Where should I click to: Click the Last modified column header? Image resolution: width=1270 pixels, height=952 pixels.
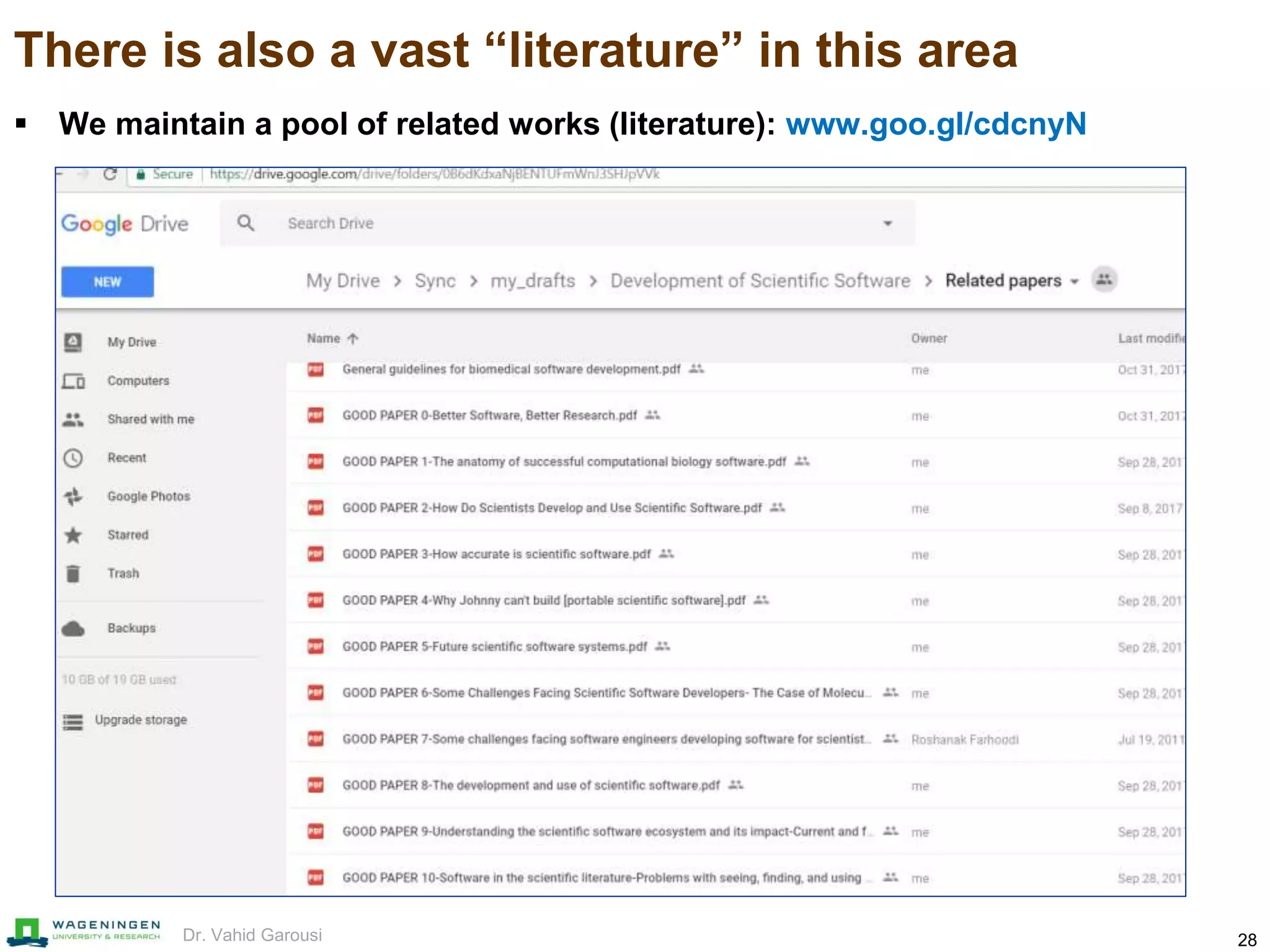coord(1152,338)
